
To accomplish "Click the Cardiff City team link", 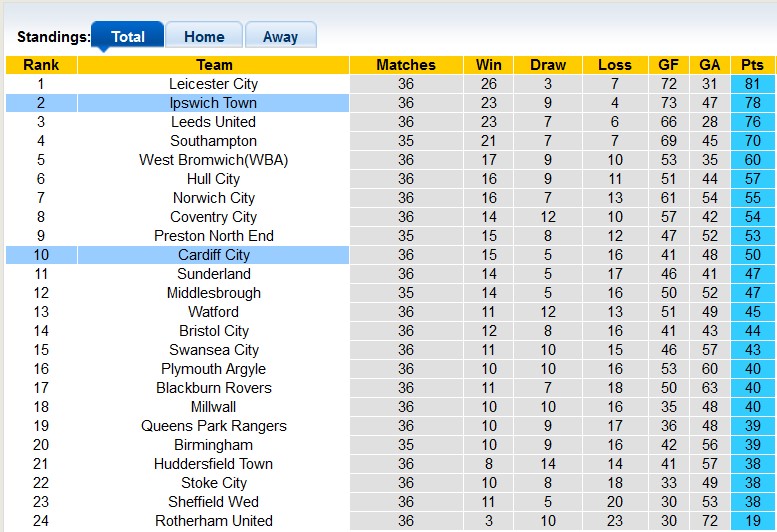I will (213, 255).
